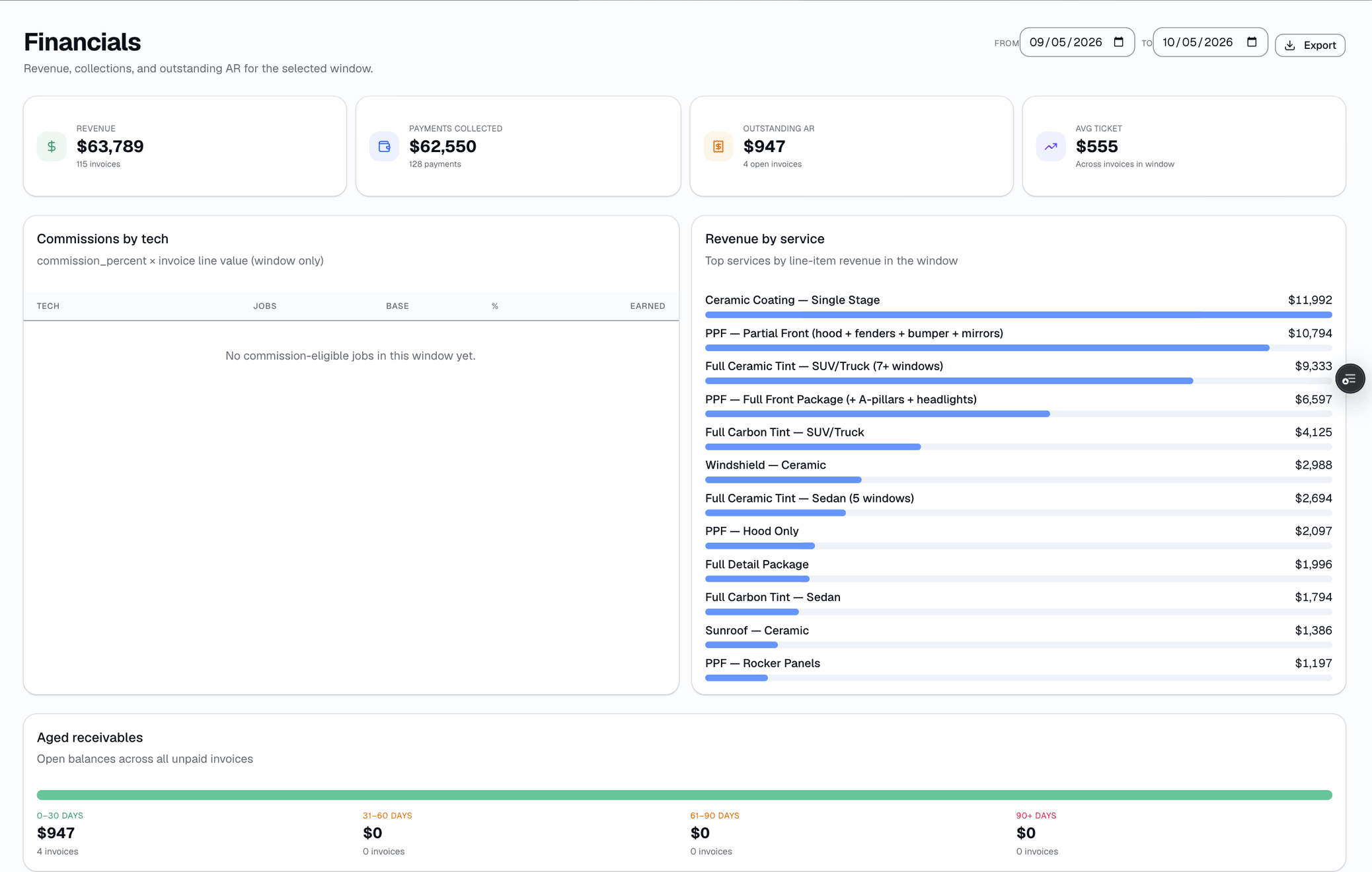The height and width of the screenshot is (872, 1372).
Task: Click the 128 payments subtext
Action: [435, 165]
